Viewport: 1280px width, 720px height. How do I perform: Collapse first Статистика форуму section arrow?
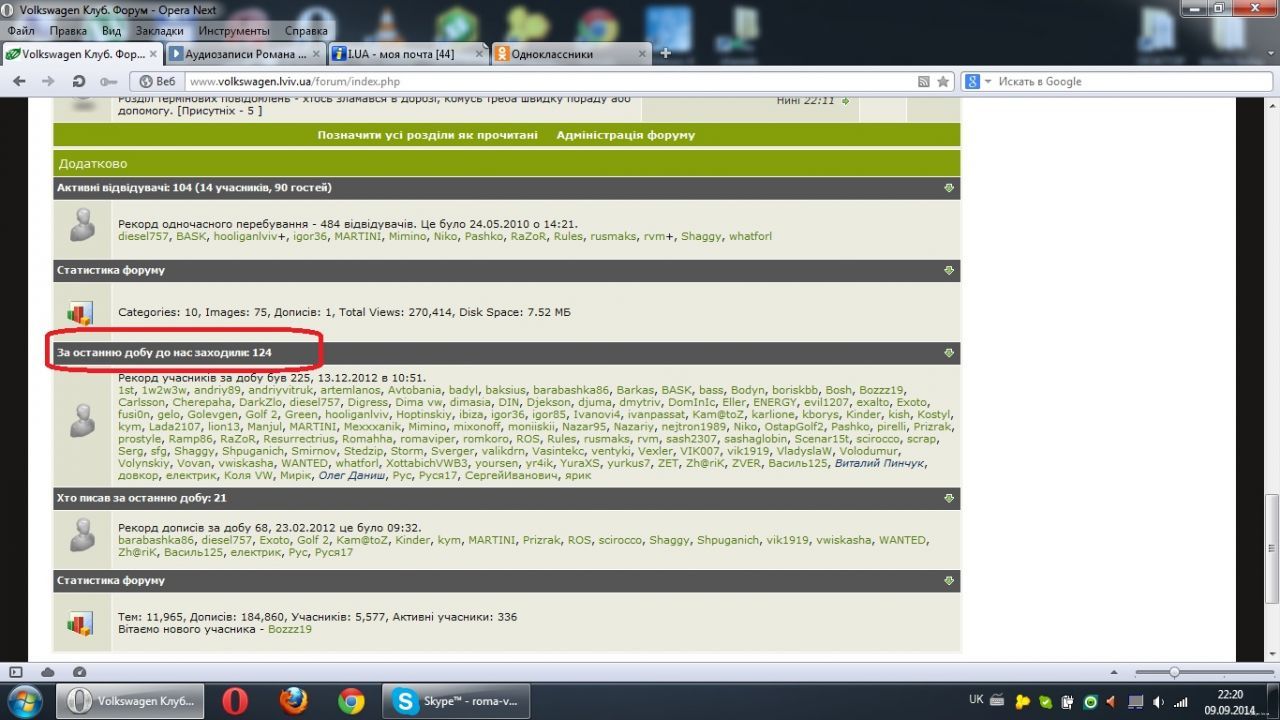tap(949, 270)
